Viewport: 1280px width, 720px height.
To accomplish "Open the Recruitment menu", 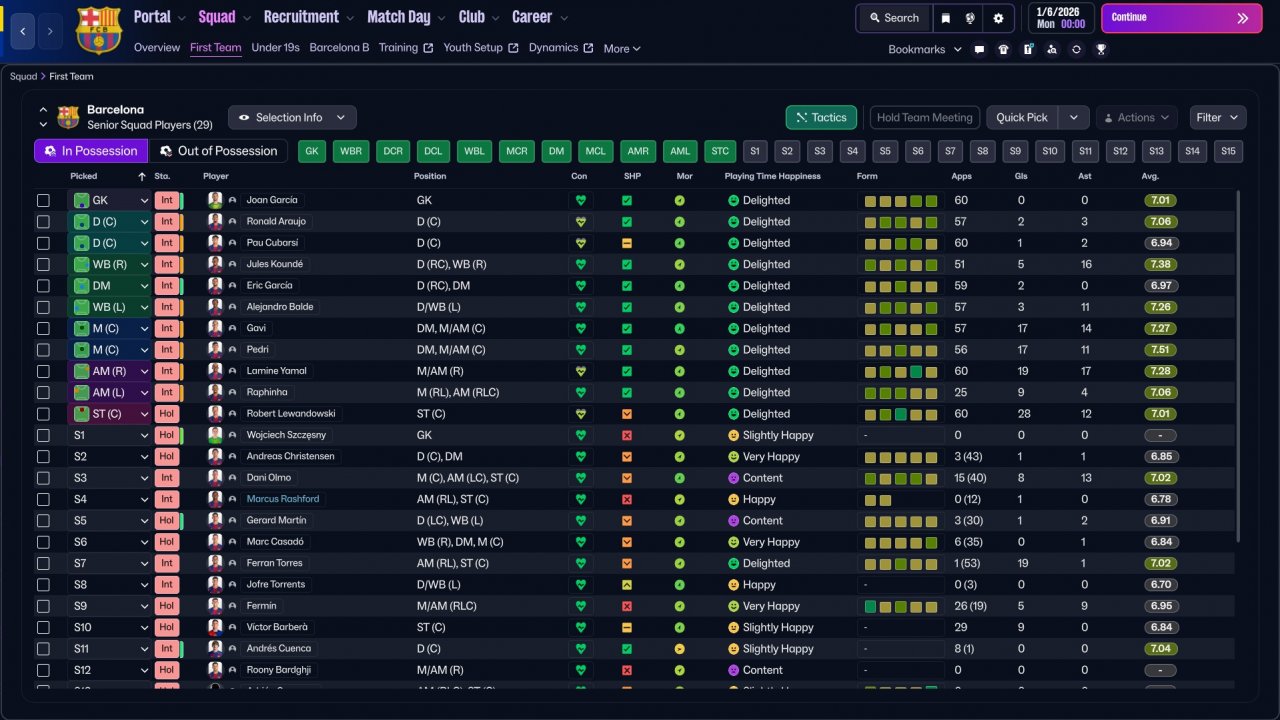I will pos(309,17).
